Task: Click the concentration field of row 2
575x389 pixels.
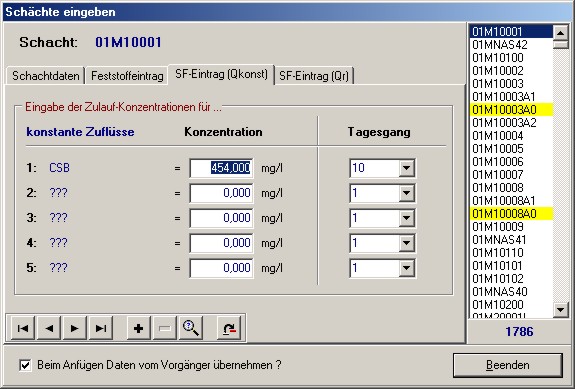Action: coord(221,193)
